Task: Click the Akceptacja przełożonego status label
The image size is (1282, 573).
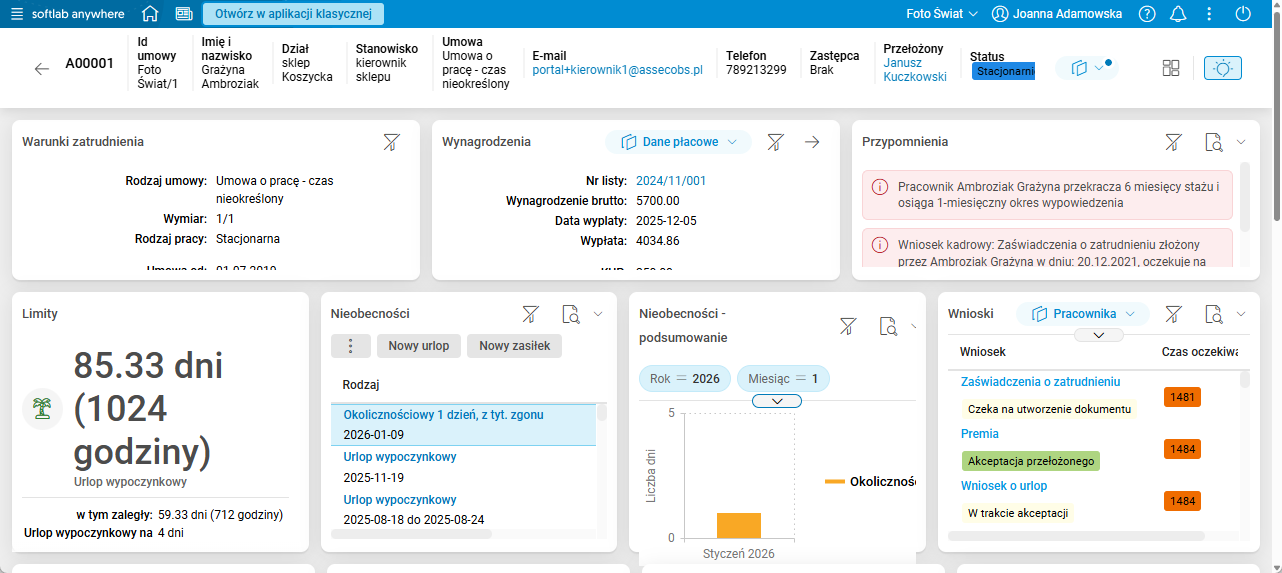Action: tap(1030, 461)
